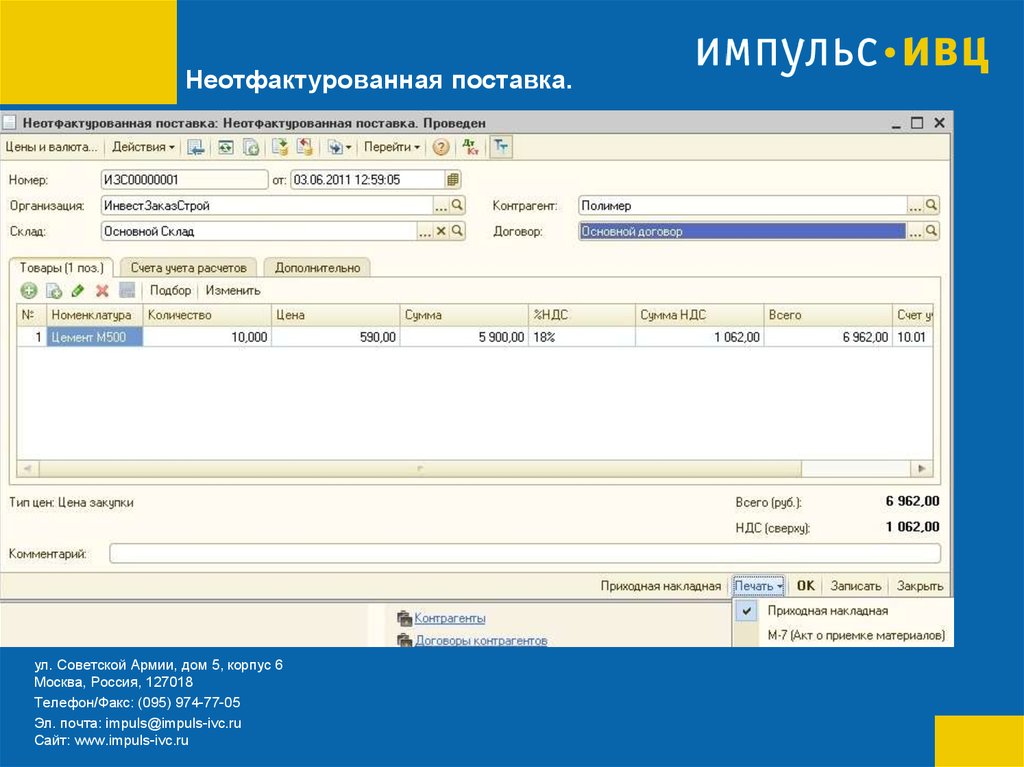Click the Записать button
1024x767 pixels.
coord(856,586)
